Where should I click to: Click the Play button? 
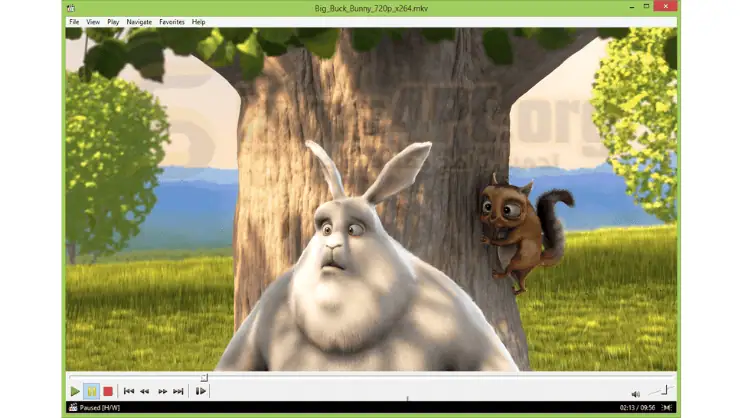pyautogui.click(x=75, y=391)
